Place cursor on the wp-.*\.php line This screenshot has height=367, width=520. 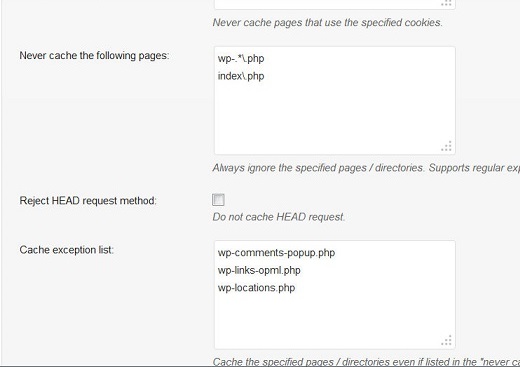[241, 59]
